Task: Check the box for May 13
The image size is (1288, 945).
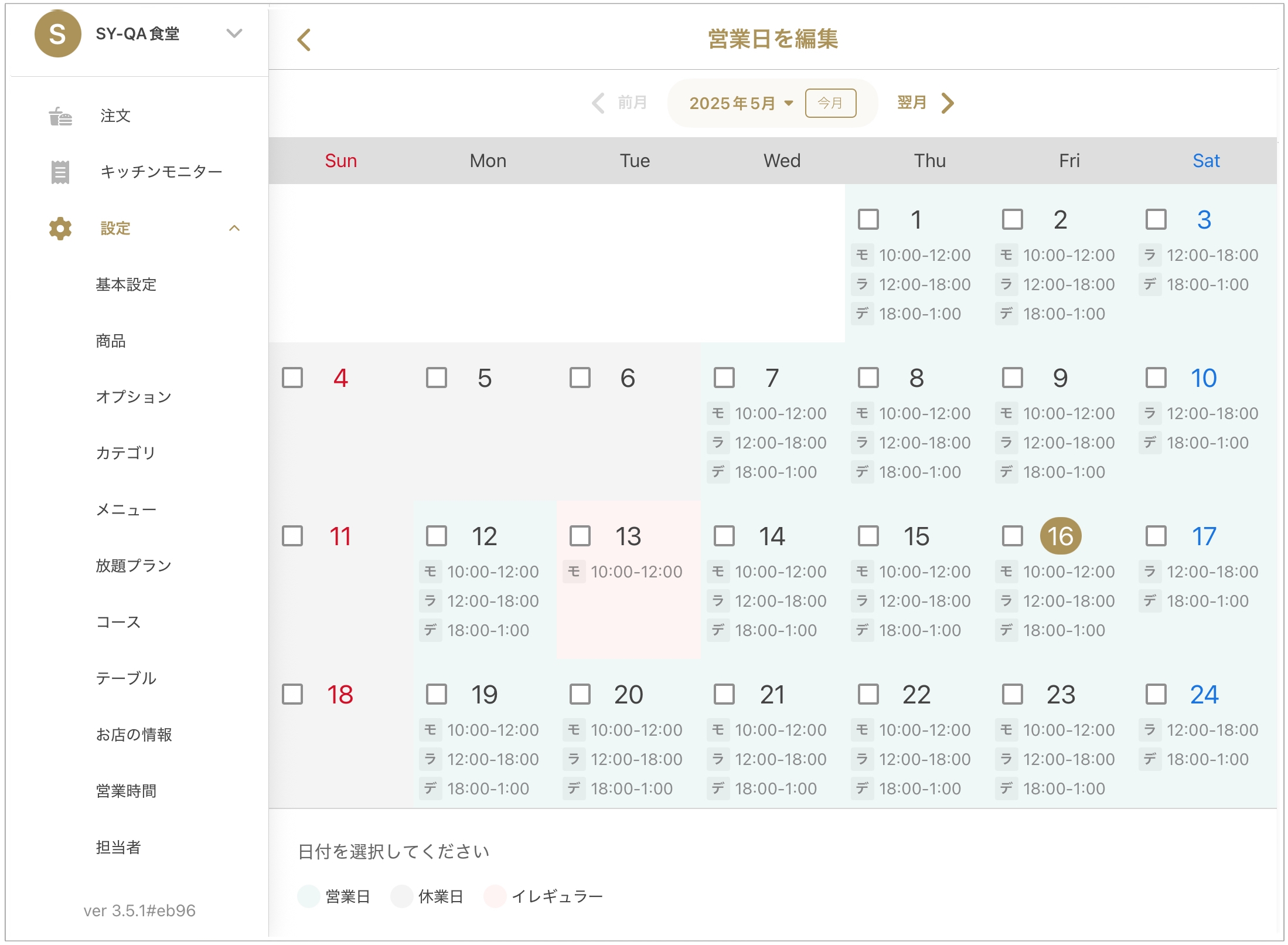Action: coord(580,536)
